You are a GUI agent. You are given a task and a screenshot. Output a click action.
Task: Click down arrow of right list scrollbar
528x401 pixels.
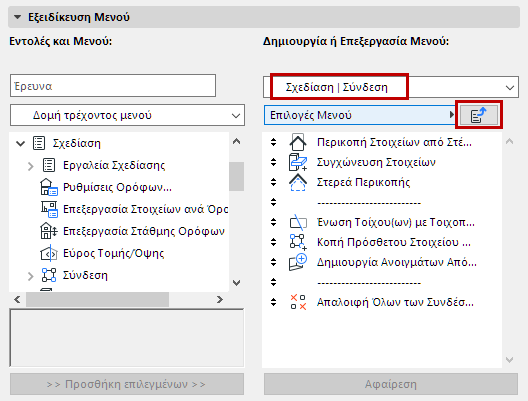pos(509,360)
